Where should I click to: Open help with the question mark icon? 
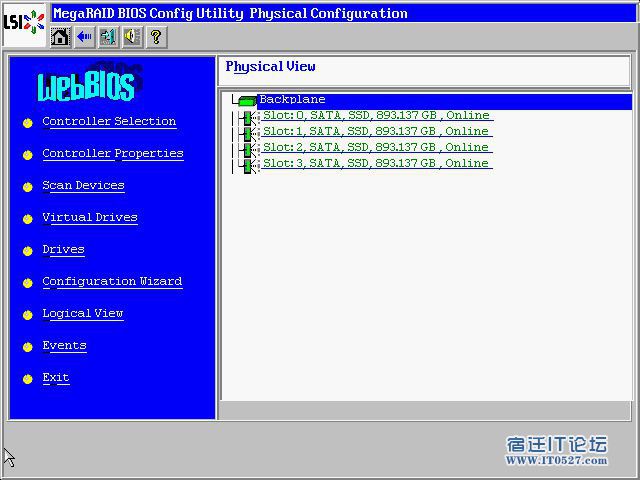(x=157, y=37)
